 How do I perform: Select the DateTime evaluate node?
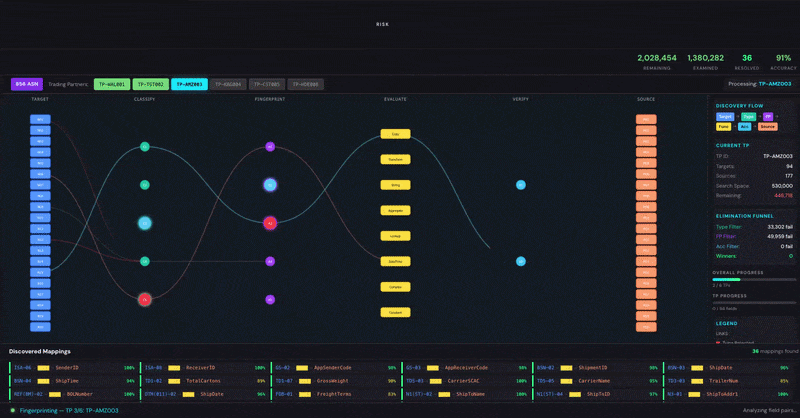point(395,261)
